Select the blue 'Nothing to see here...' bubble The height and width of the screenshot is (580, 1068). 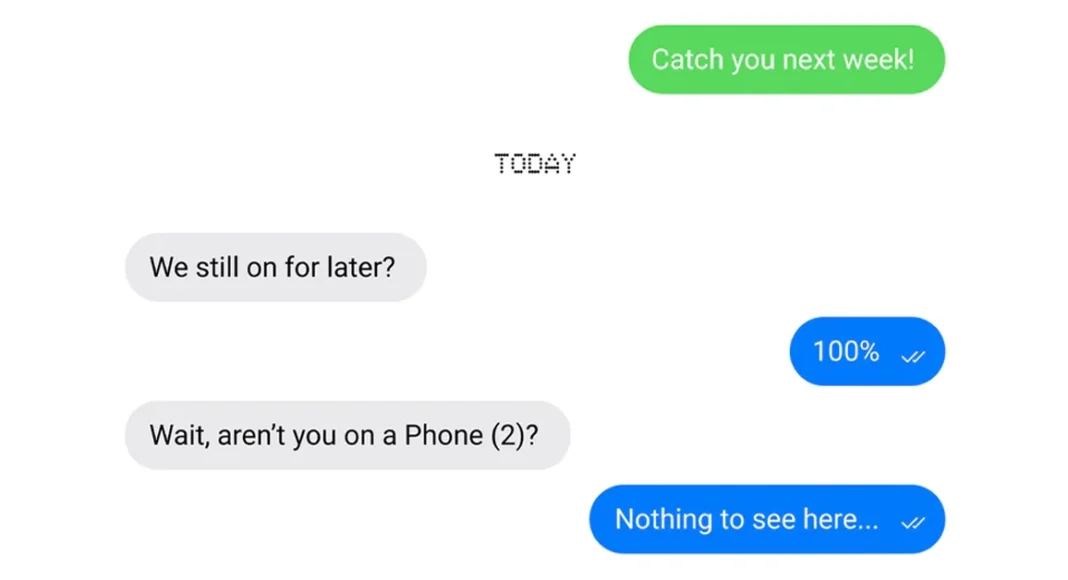767,519
